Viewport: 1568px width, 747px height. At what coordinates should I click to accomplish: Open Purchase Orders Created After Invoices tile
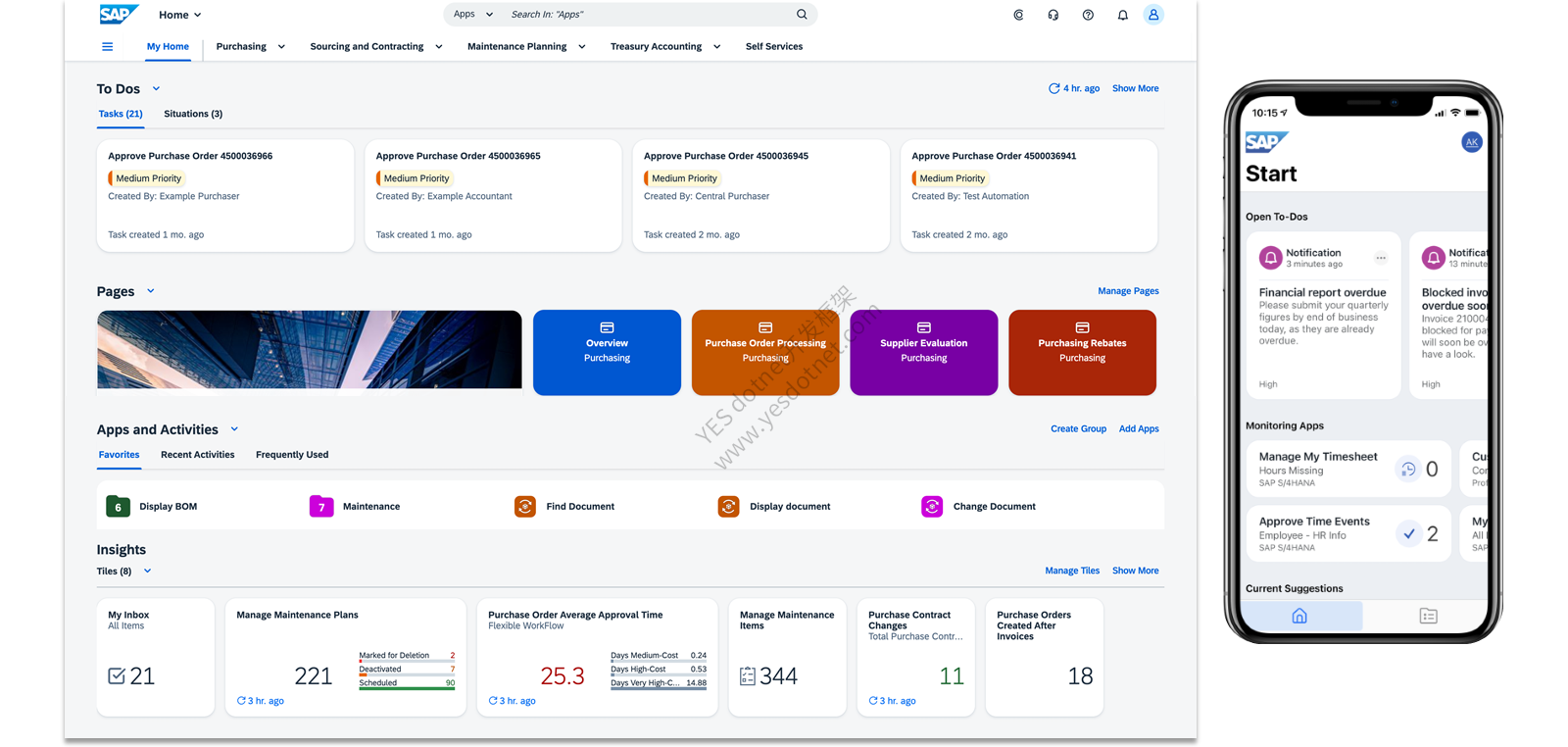1045,657
